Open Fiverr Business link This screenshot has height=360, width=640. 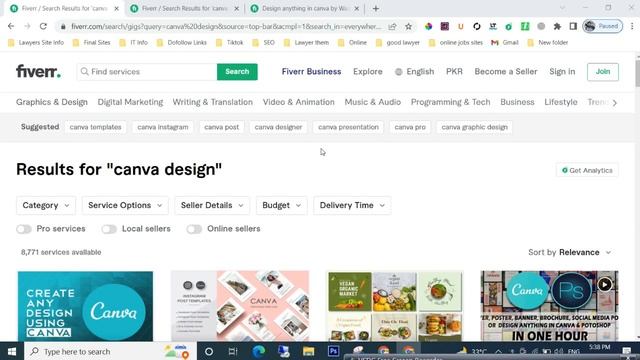click(x=311, y=72)
